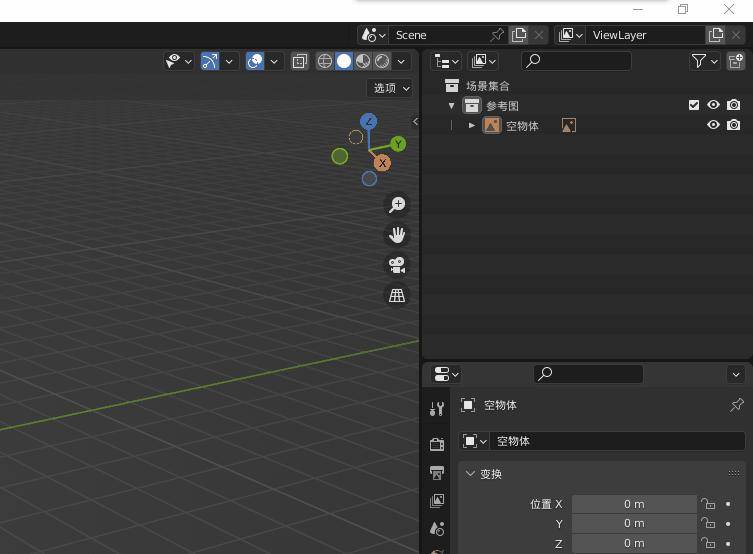Remove the ViewLayer view layer
The height and width of the screenshot is (554, 753).
[736, 35]
